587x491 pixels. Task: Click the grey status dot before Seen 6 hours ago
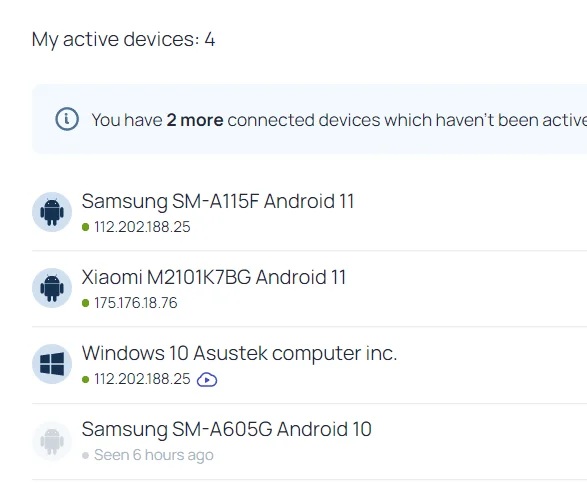pos(85,455)
